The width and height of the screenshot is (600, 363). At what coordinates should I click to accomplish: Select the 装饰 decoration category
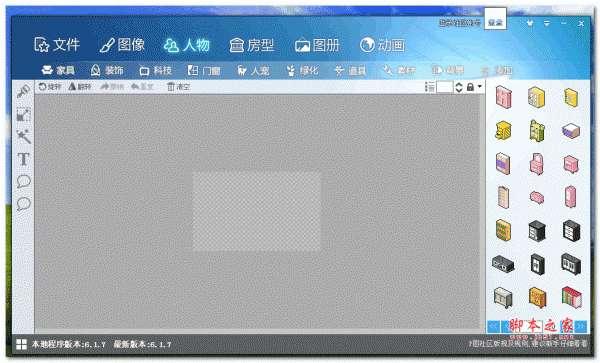point(107,70)
